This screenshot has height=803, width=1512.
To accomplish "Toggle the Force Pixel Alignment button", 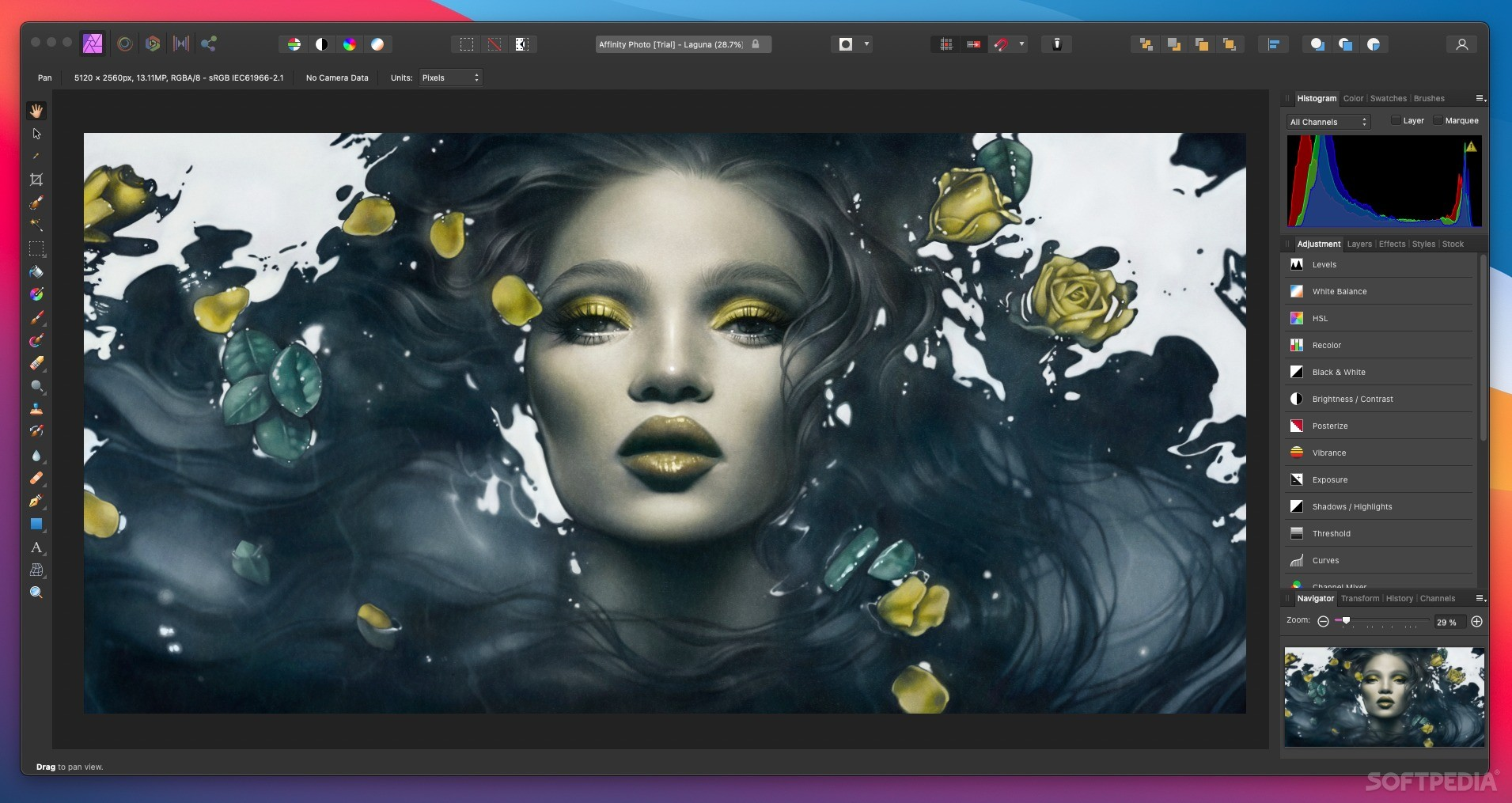I will (973, 44).
